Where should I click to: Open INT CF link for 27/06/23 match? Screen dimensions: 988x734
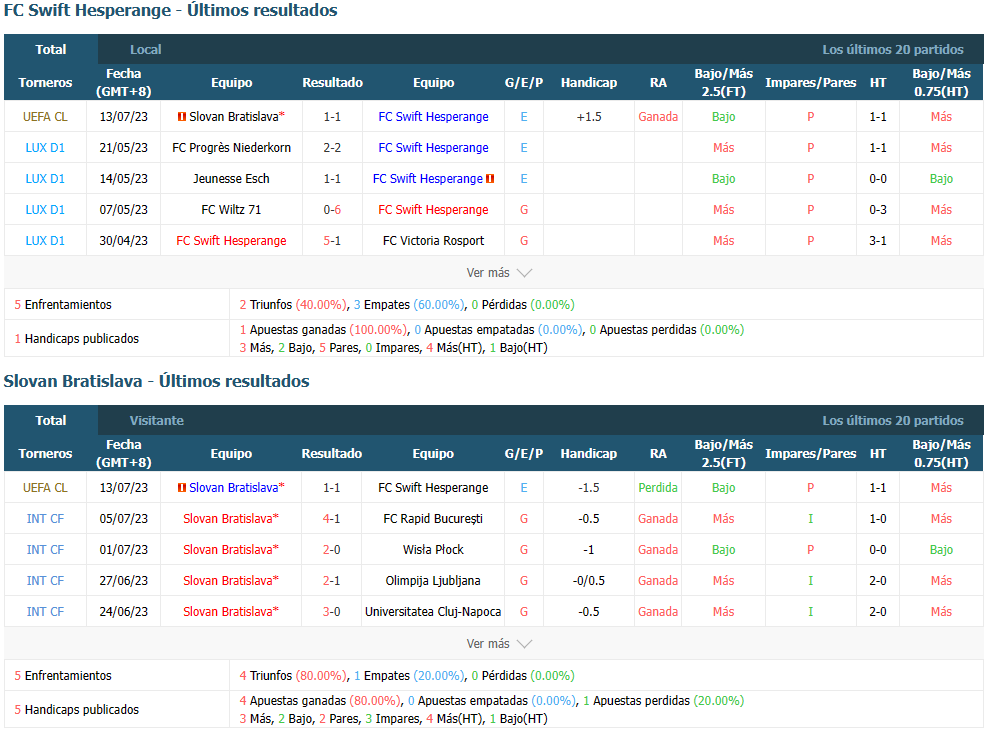(45, 580)
